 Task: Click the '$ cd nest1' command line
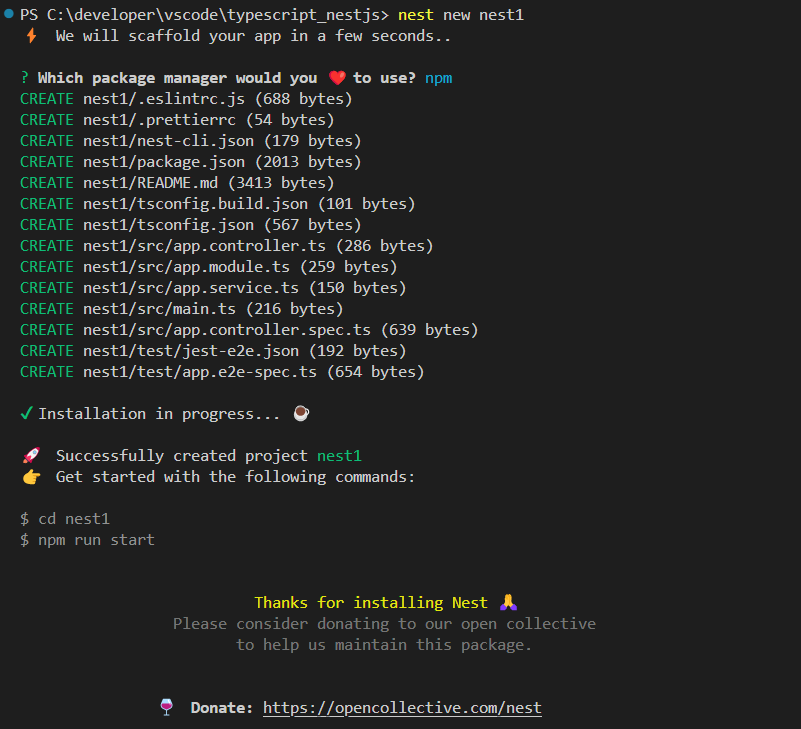(x=65, y=519)
